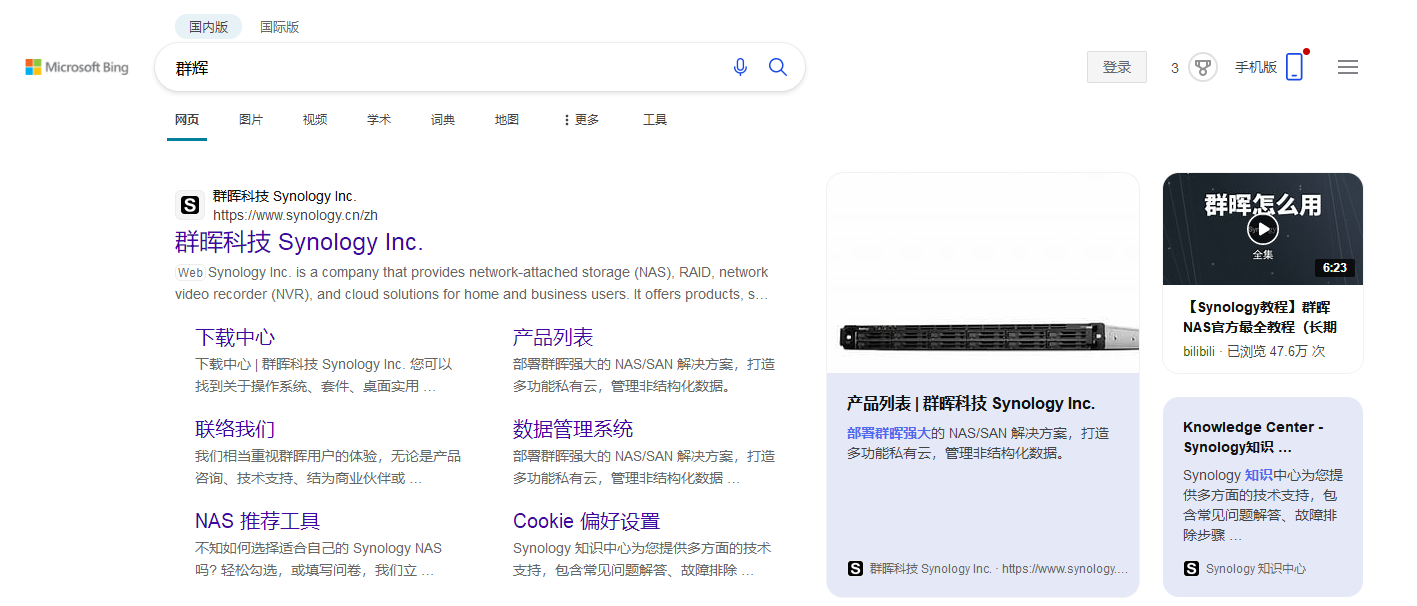
Task: Open the 群晖怎么用 video thumbnail
Action: [1263, 229]
